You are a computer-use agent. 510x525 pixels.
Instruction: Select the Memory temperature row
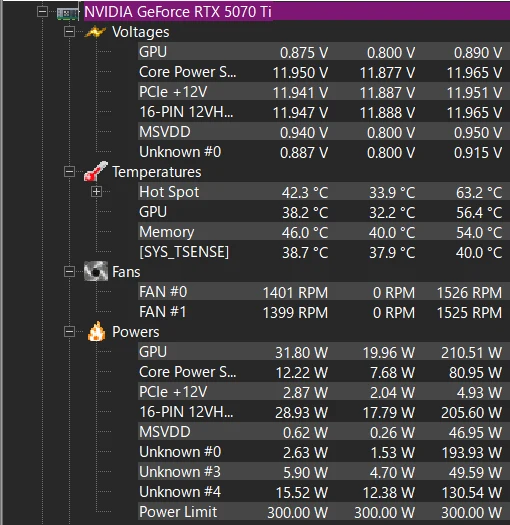click(323, 232)
